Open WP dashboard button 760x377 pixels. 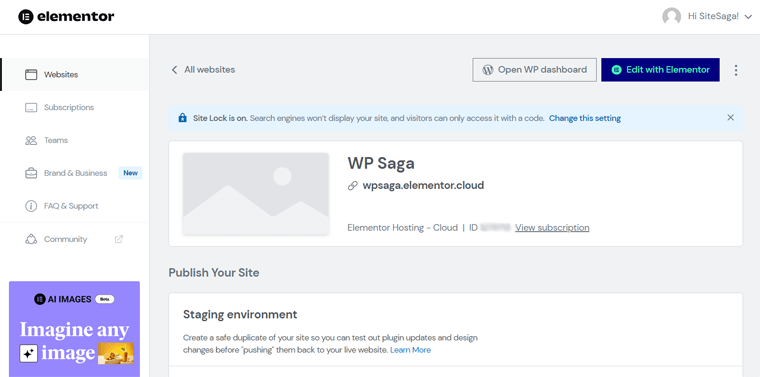[535, 70]
